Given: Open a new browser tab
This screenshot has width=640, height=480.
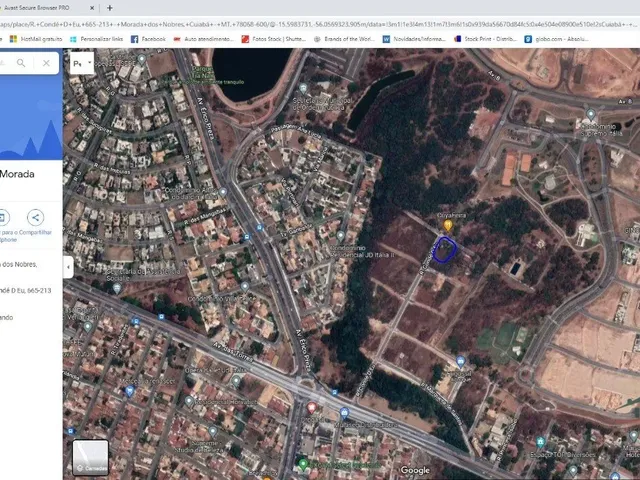Looking at the screenshot, I should coord(109,8).
